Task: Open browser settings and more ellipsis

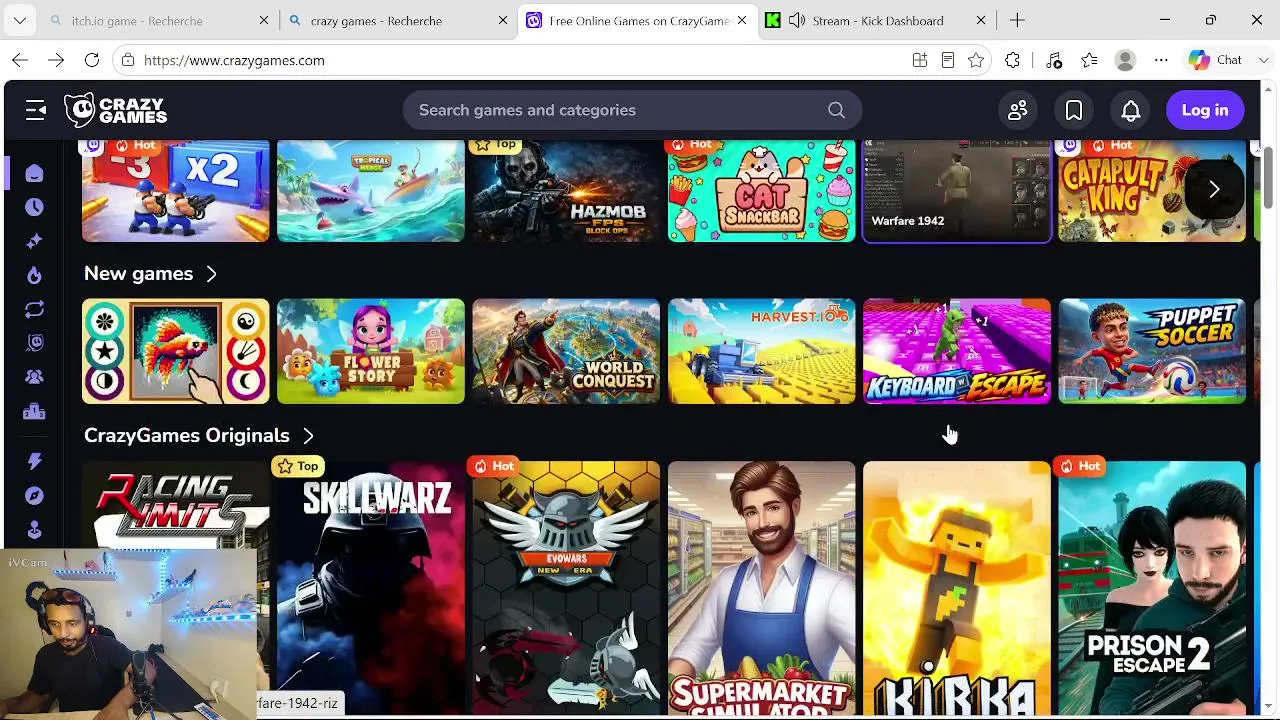Action: point(1161,60)
